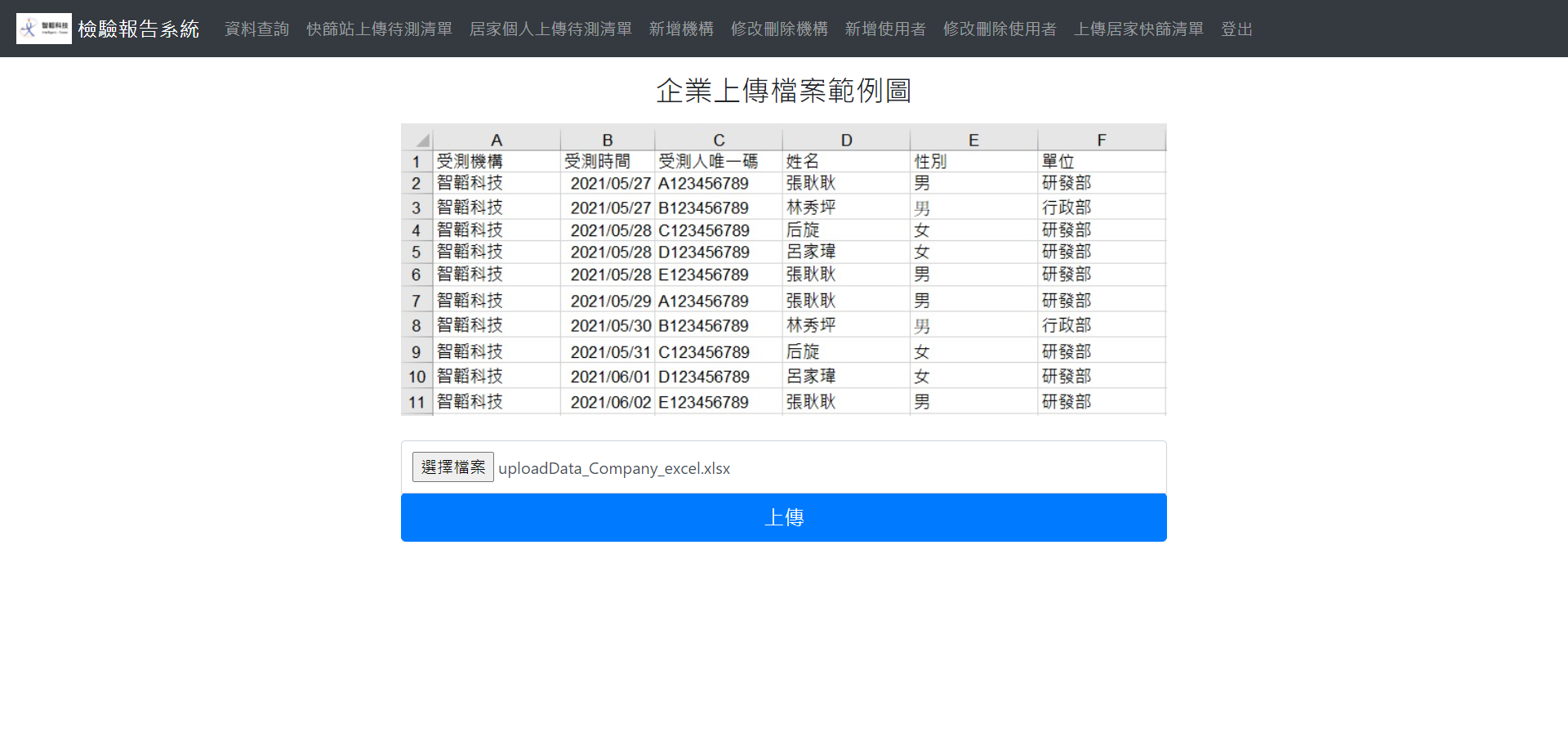Image resolution: width=1568 pixels, height=737 pixels.
Task: Open 檢驗報告系統 home brand link
Action: 139,29
